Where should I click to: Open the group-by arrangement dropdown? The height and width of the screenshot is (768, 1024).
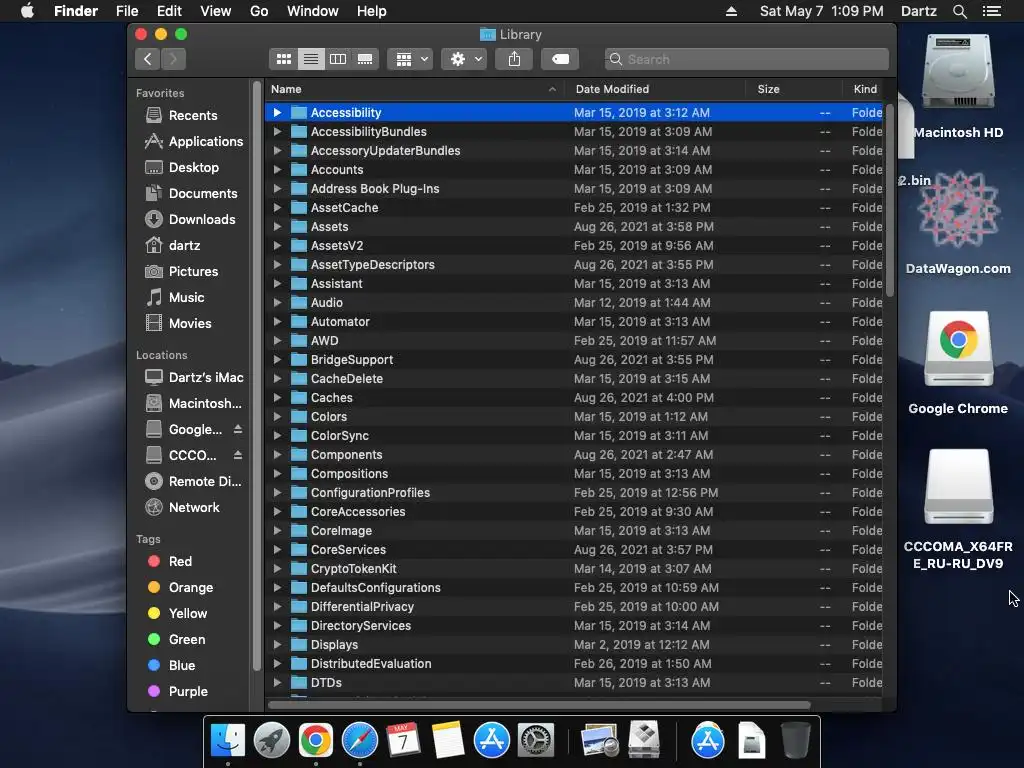410,59
